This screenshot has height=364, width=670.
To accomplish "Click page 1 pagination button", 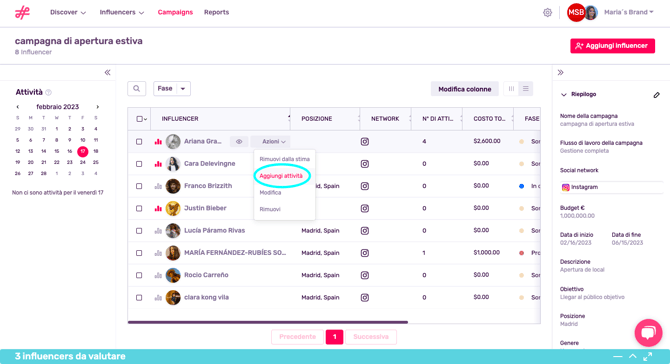I will pyautogui.click(x=335, y=337).
